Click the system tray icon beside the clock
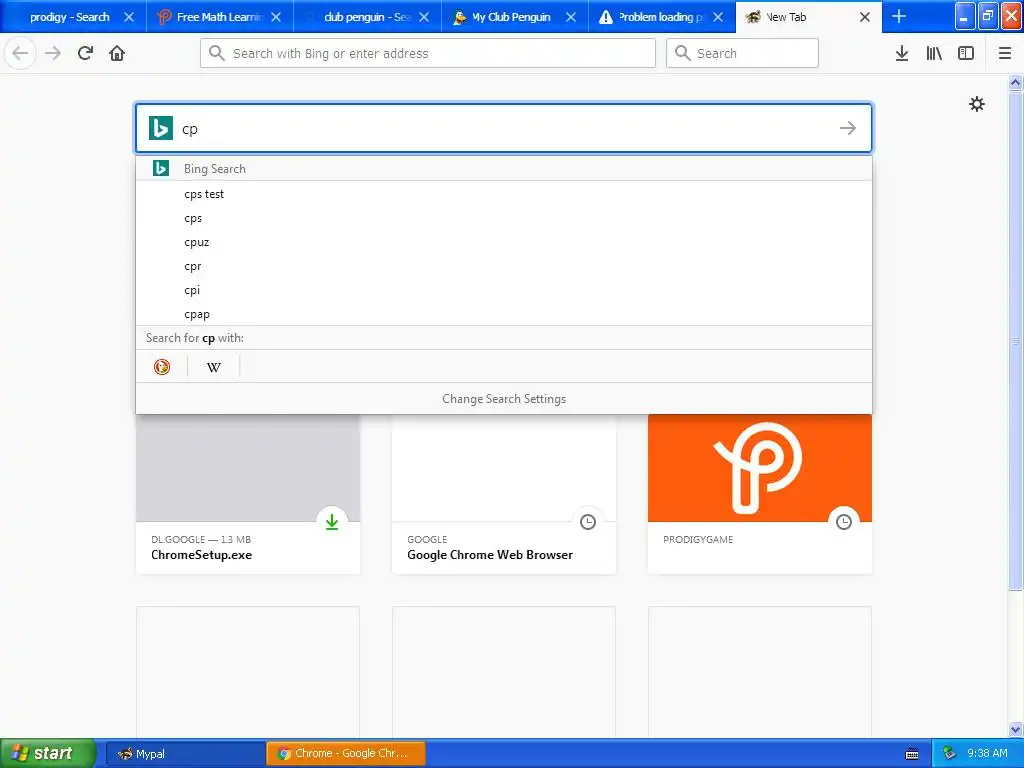This screenshot has height=768, width=1024. click(950, 754)
